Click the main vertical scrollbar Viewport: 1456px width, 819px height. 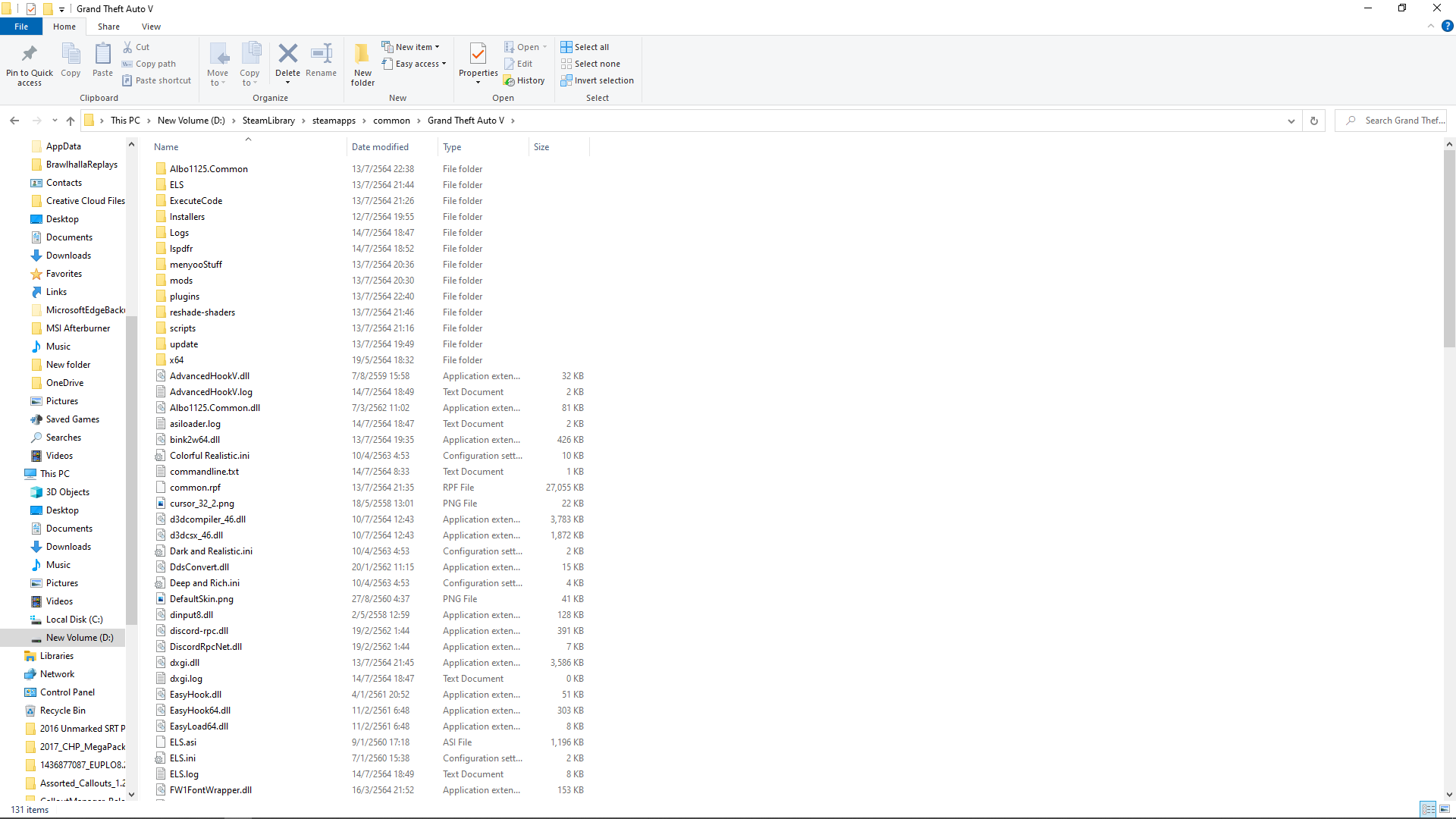1449,248
